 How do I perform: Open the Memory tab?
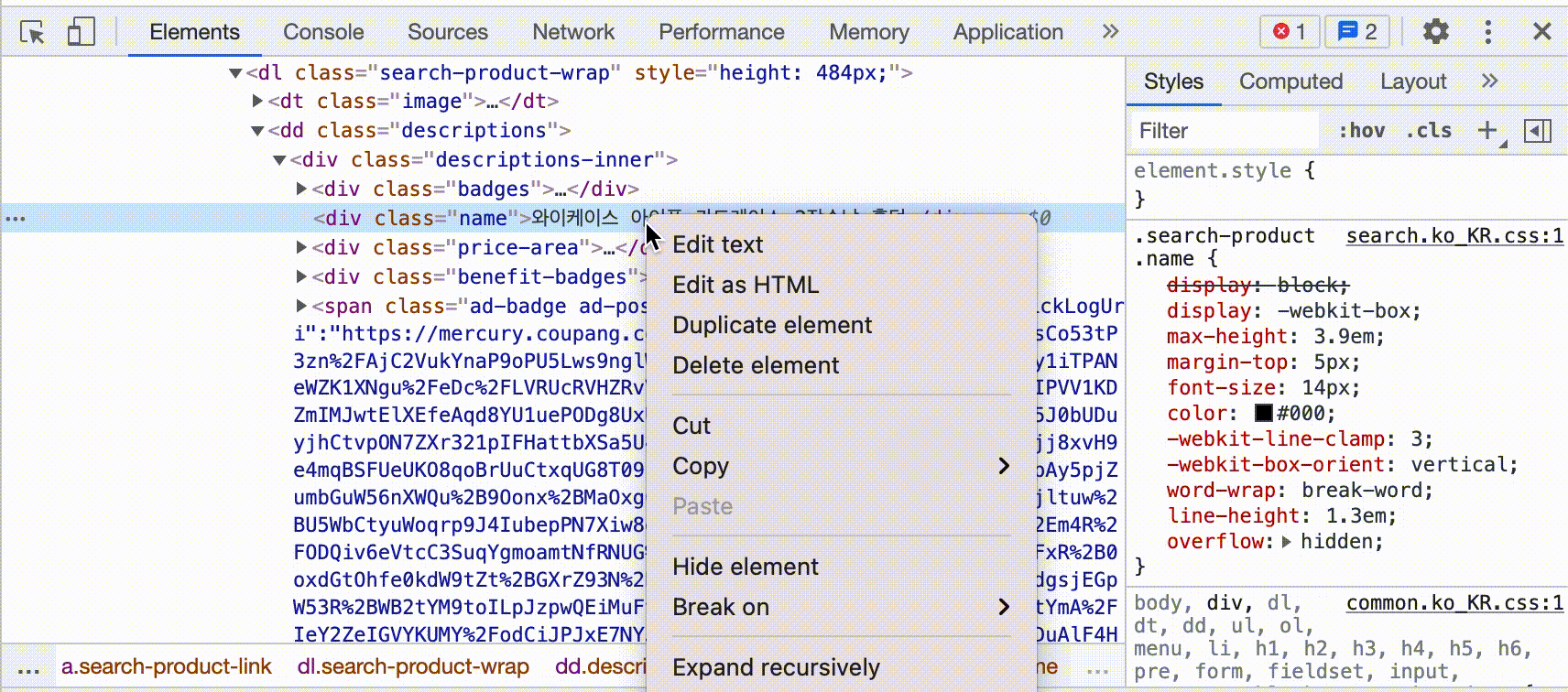869,32
